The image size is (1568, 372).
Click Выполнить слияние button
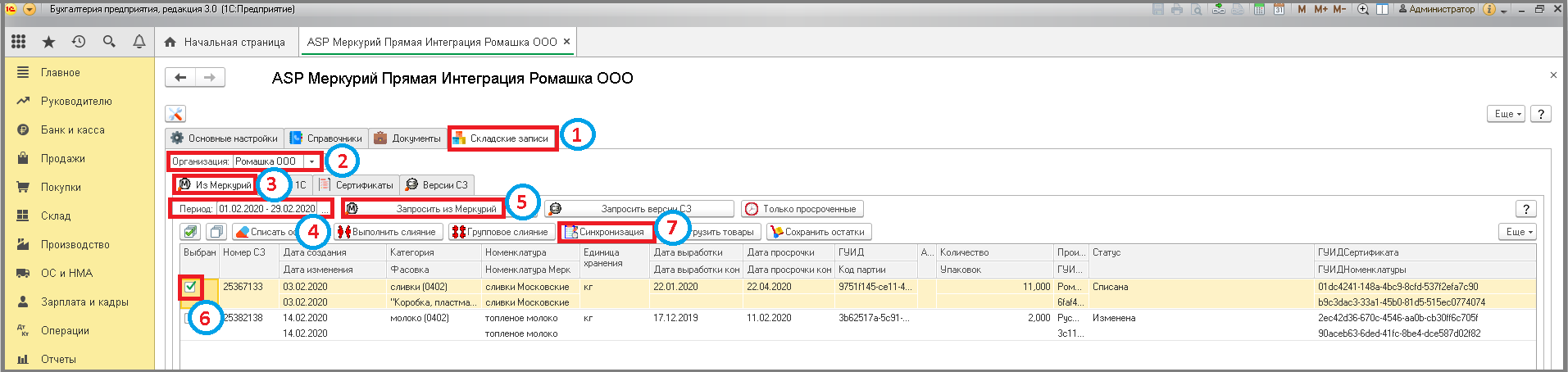(389, 232)
